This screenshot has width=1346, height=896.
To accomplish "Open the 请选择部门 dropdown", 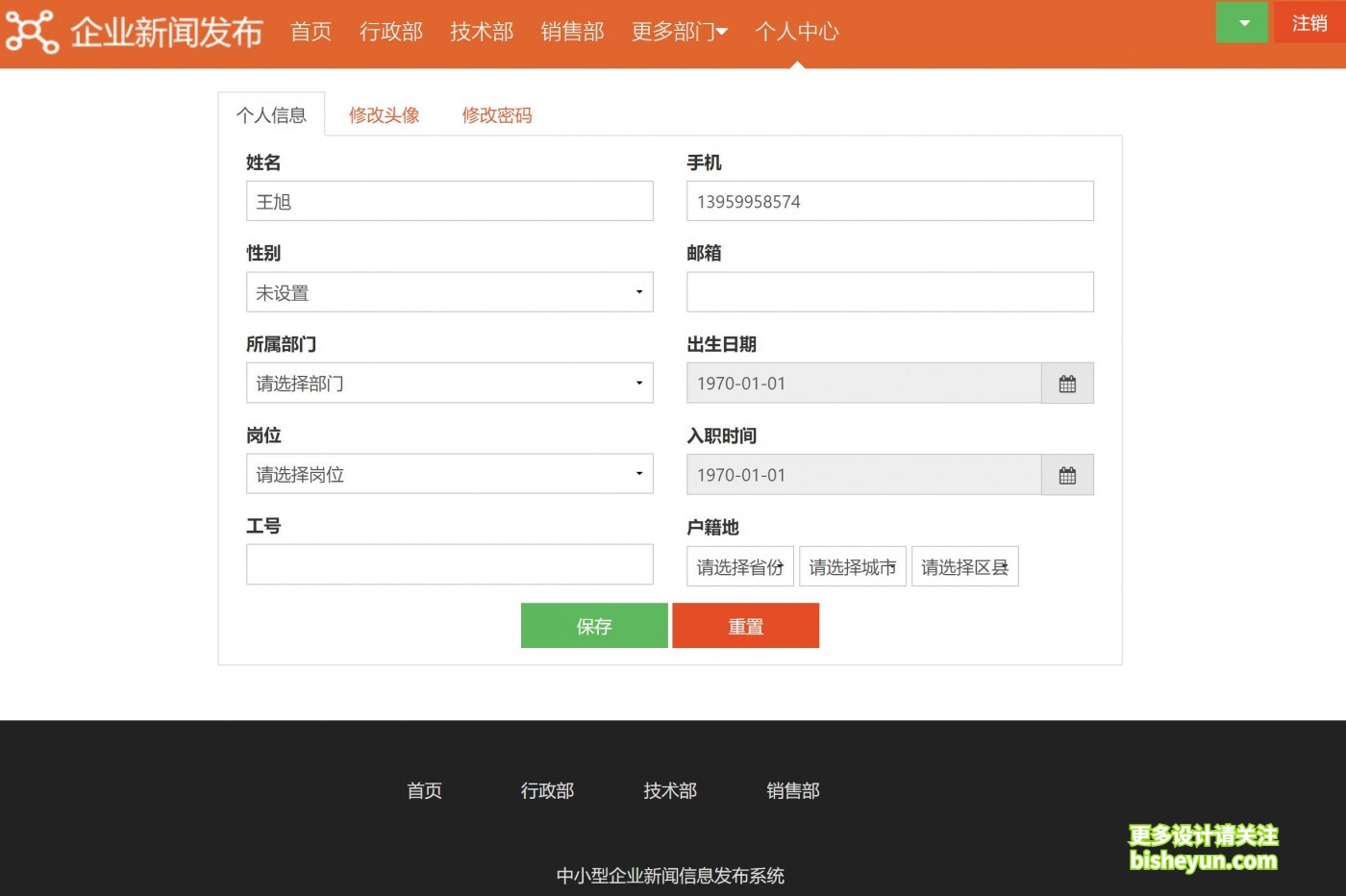I will 449,383.
